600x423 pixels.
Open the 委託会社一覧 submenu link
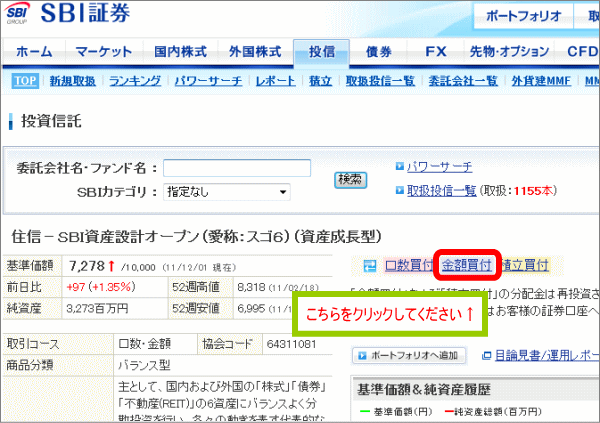tap(463, 81)
